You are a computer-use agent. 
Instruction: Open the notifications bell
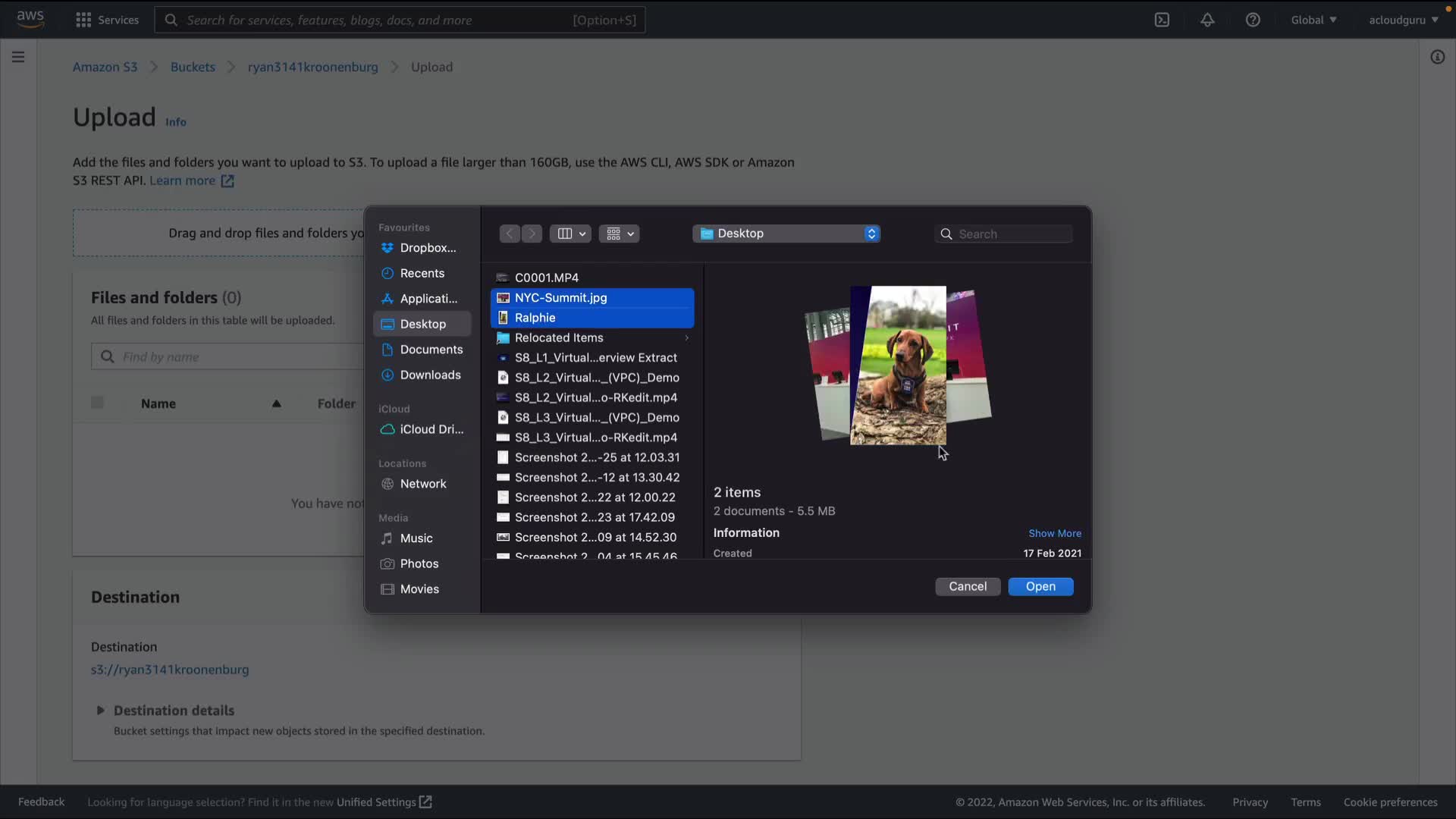coord(1207,20)
